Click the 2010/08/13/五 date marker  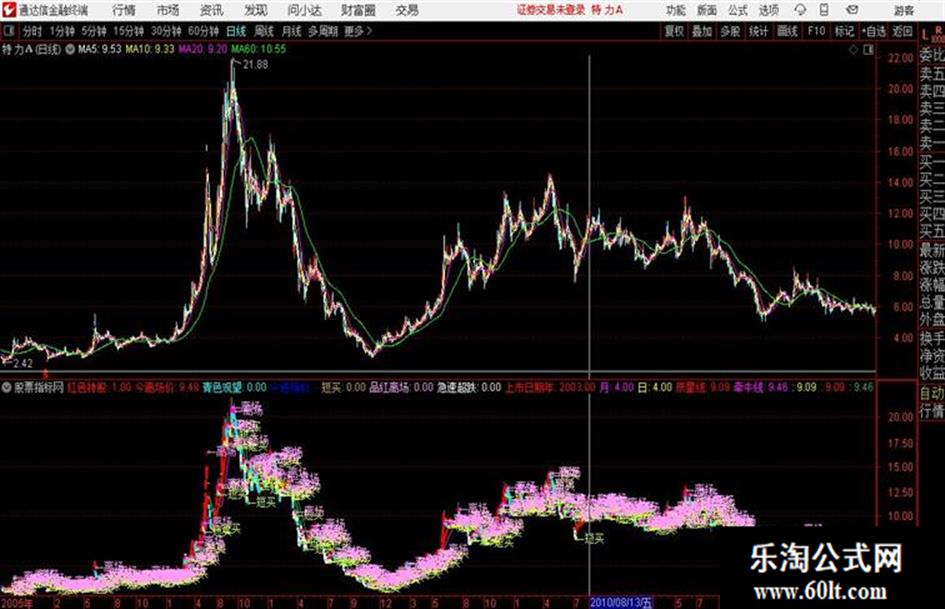[x=620, y=602]
